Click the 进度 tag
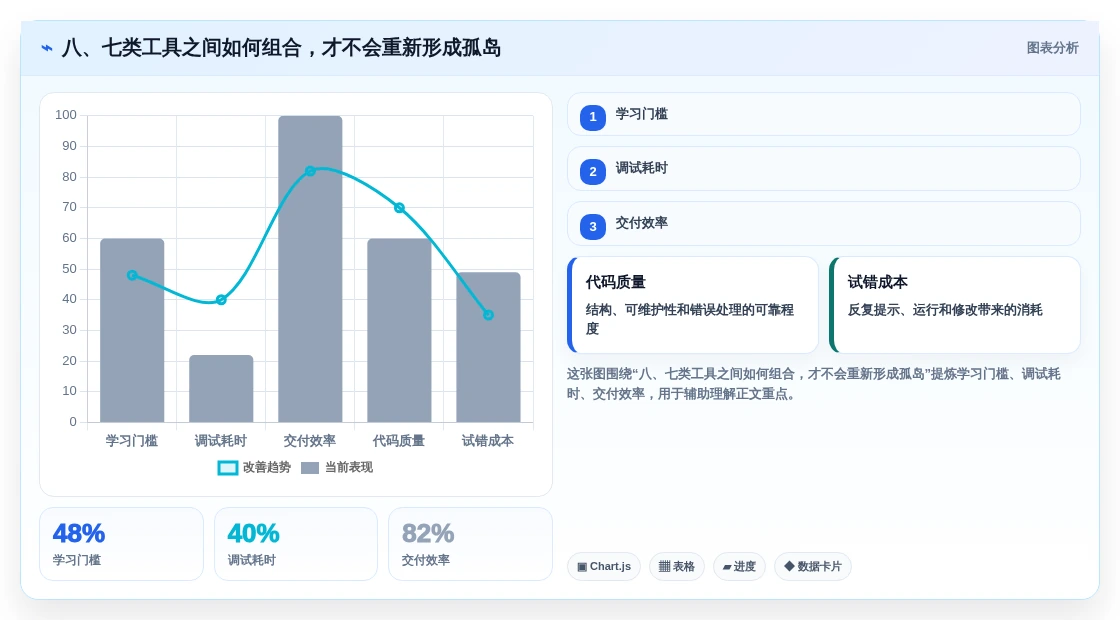The image size is (1120, 620). [x=739, y=566]
